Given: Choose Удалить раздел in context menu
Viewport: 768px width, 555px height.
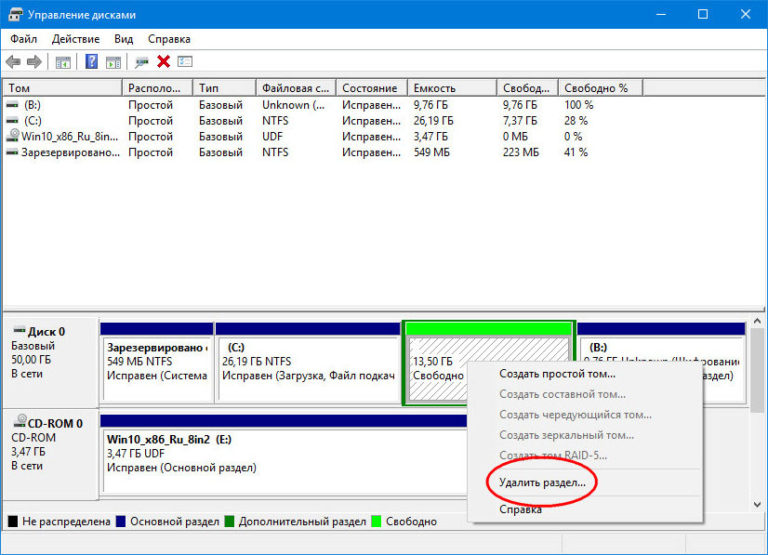Looking at the screenshot, I should point(542,482).
